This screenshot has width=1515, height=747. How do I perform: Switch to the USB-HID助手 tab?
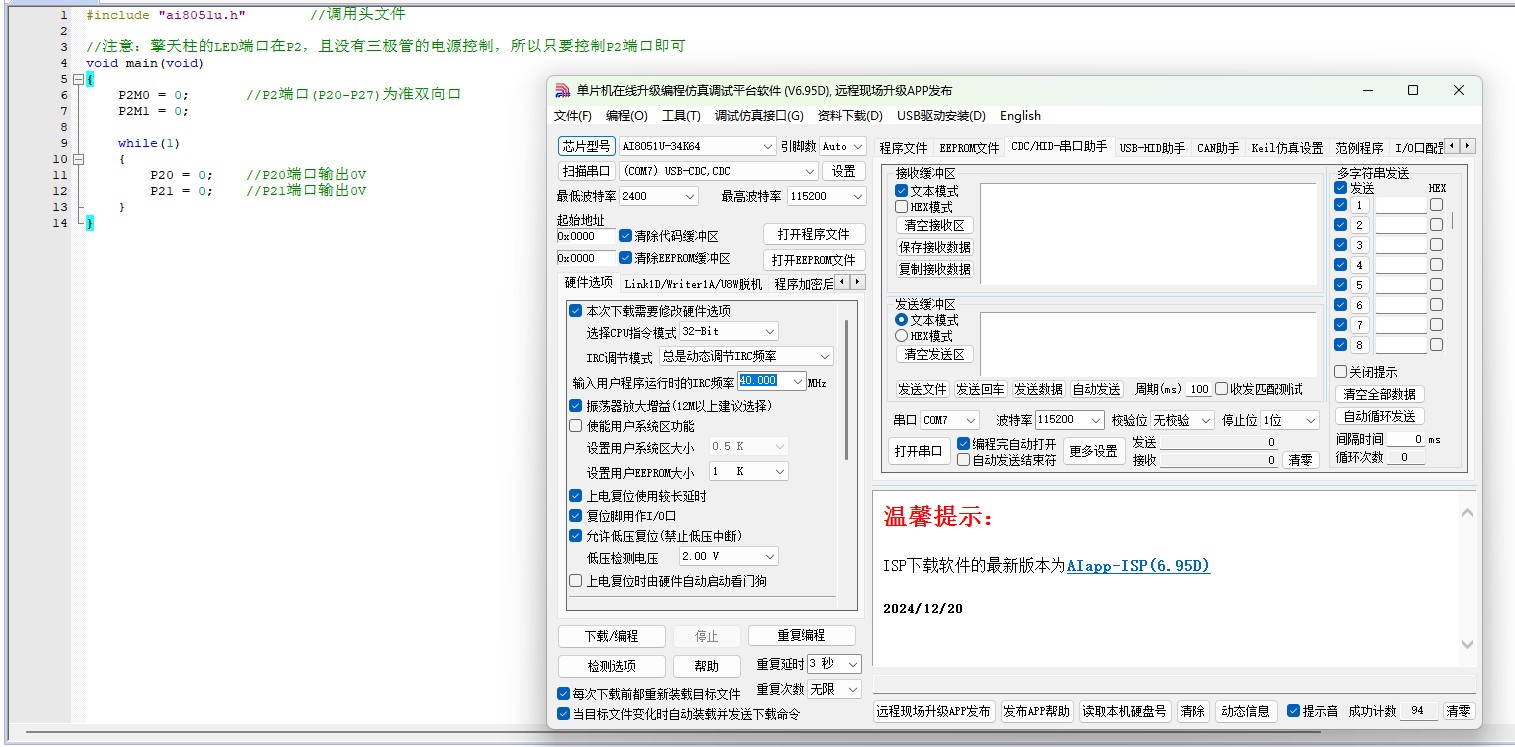(x=1152, y=148)
